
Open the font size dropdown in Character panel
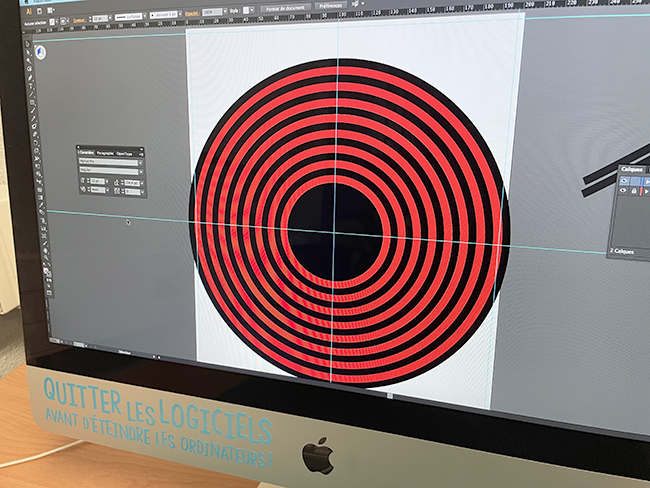pos(107,182)
